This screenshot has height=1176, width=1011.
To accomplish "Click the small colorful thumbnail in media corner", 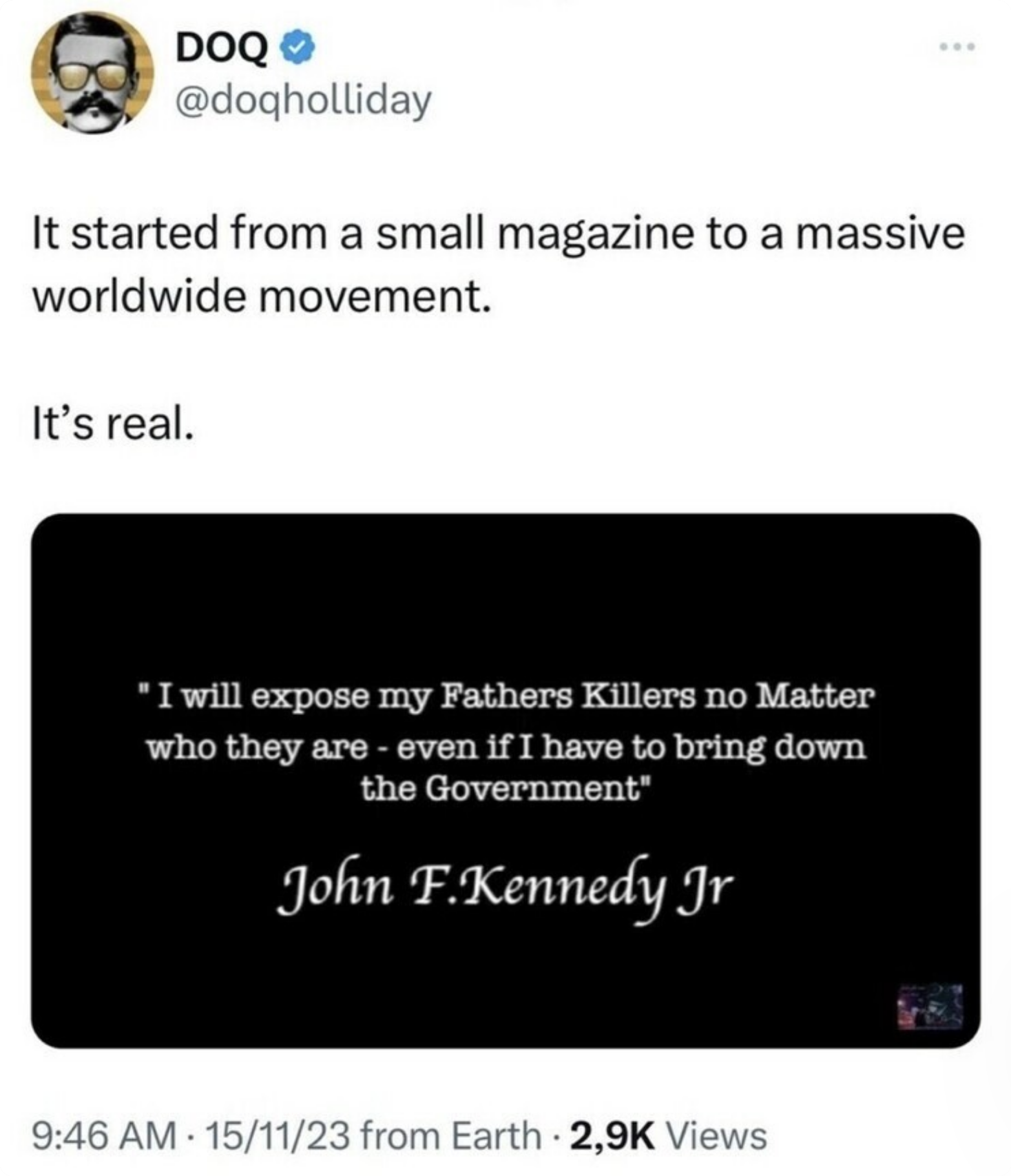I will point(929,1006).
